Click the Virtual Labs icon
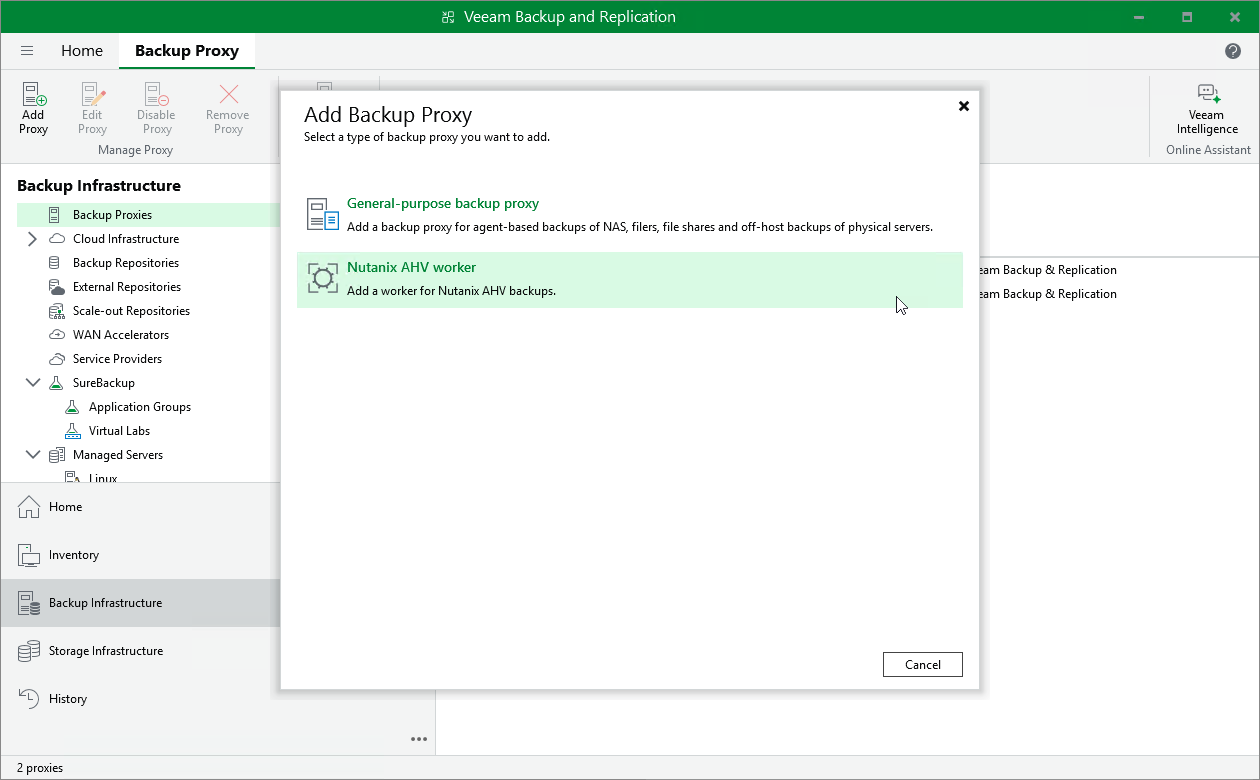 [x=72, y=431]
